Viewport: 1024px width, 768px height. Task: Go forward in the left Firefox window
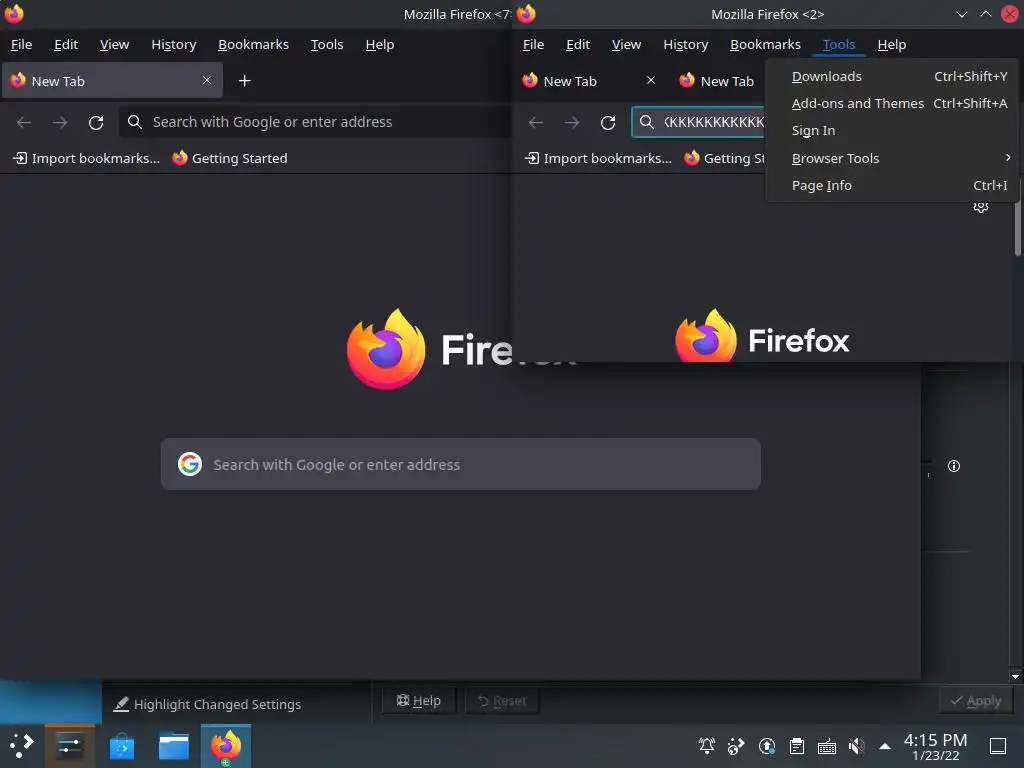pos(60,122)
